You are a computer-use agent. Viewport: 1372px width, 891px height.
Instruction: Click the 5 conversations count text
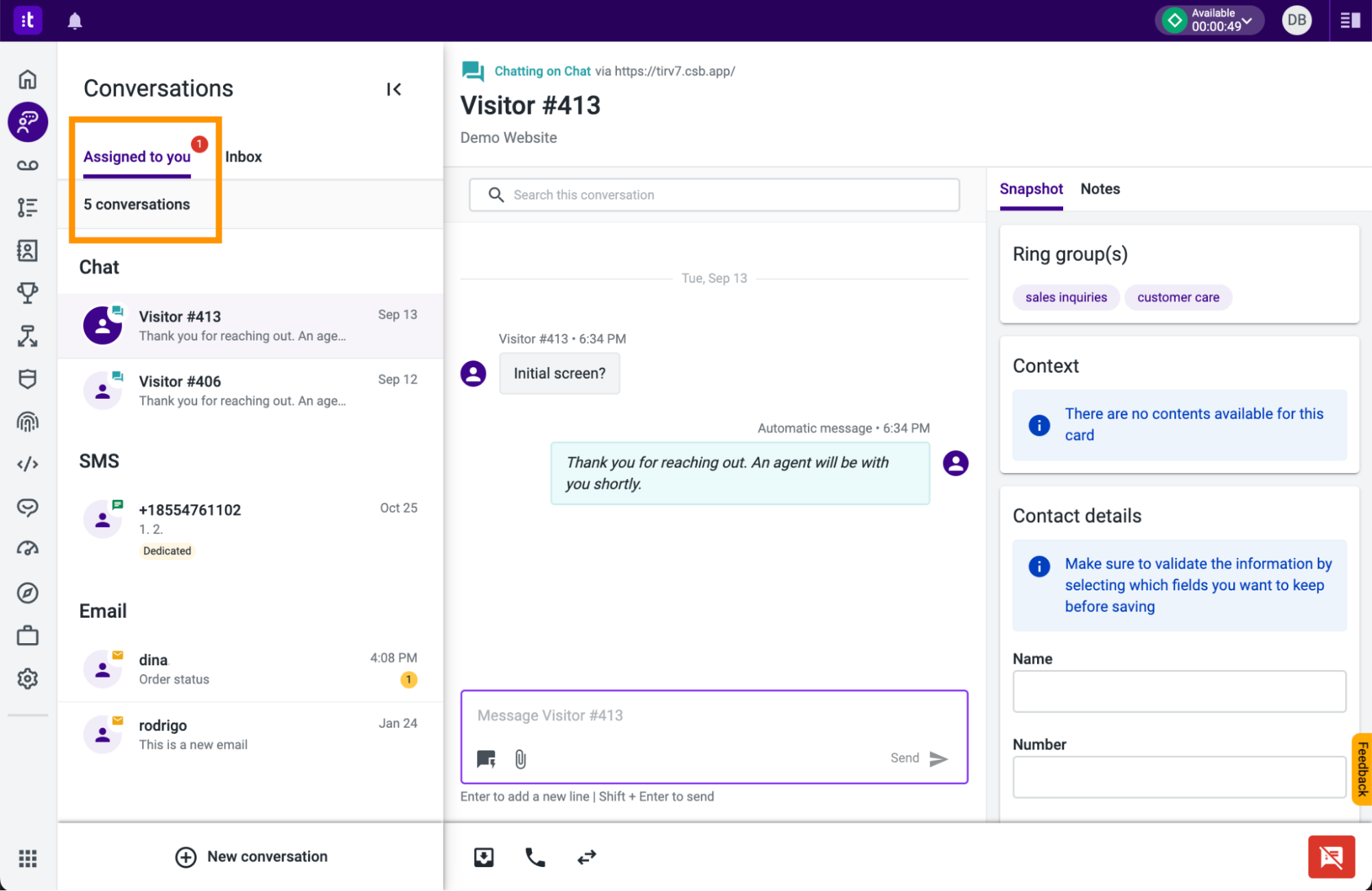(x=137, y=205)
